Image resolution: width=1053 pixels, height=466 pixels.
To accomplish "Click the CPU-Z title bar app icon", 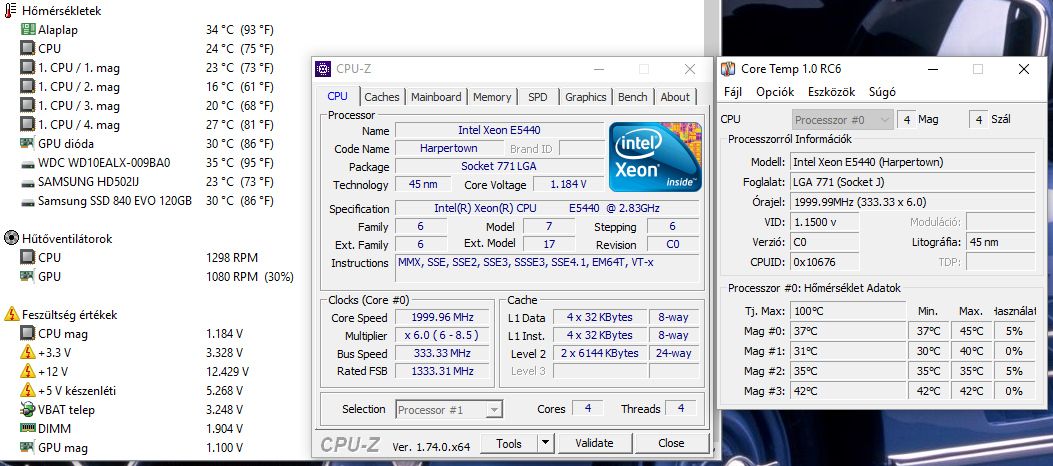I will (x=323, y=68).
